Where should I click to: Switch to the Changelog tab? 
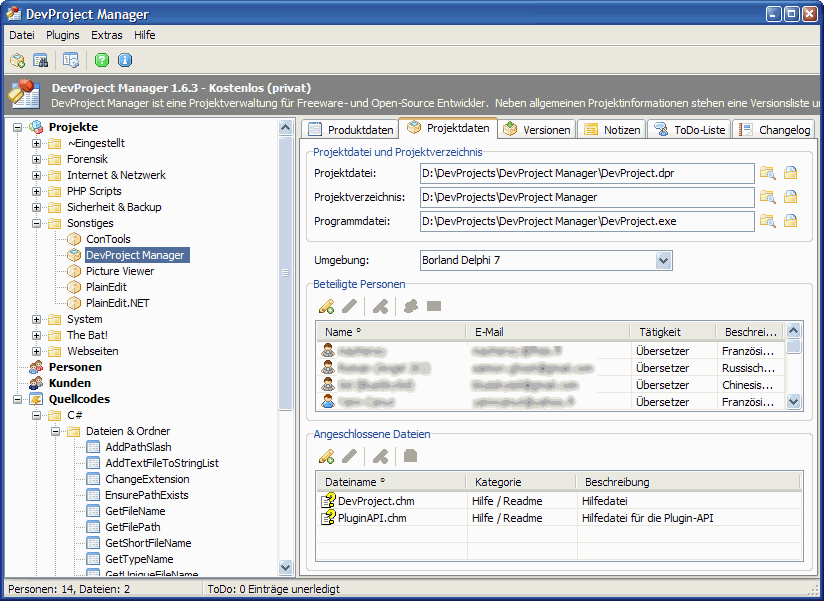(x=774, y=130)
